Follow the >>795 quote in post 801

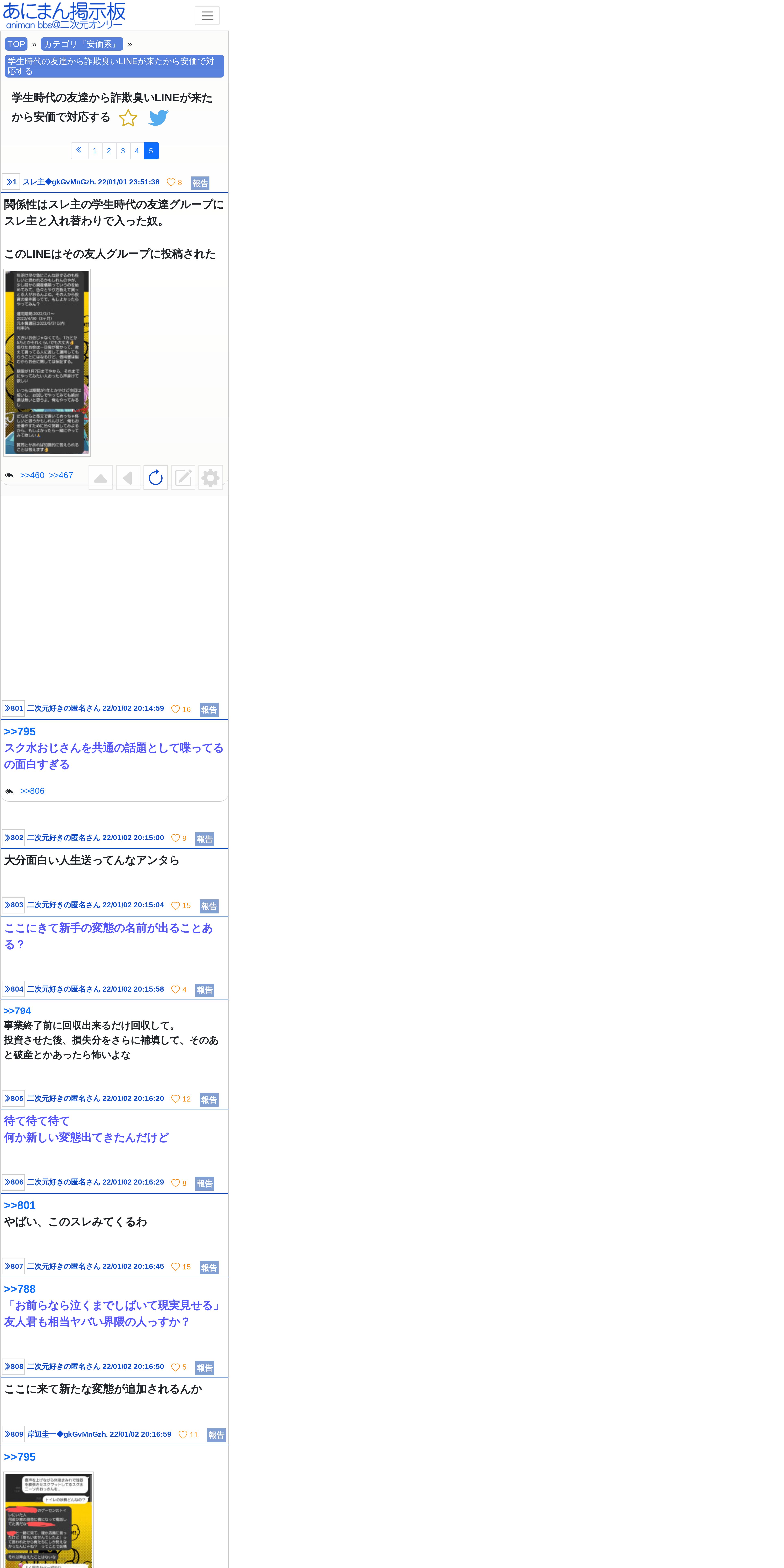[x=20, y=732]
